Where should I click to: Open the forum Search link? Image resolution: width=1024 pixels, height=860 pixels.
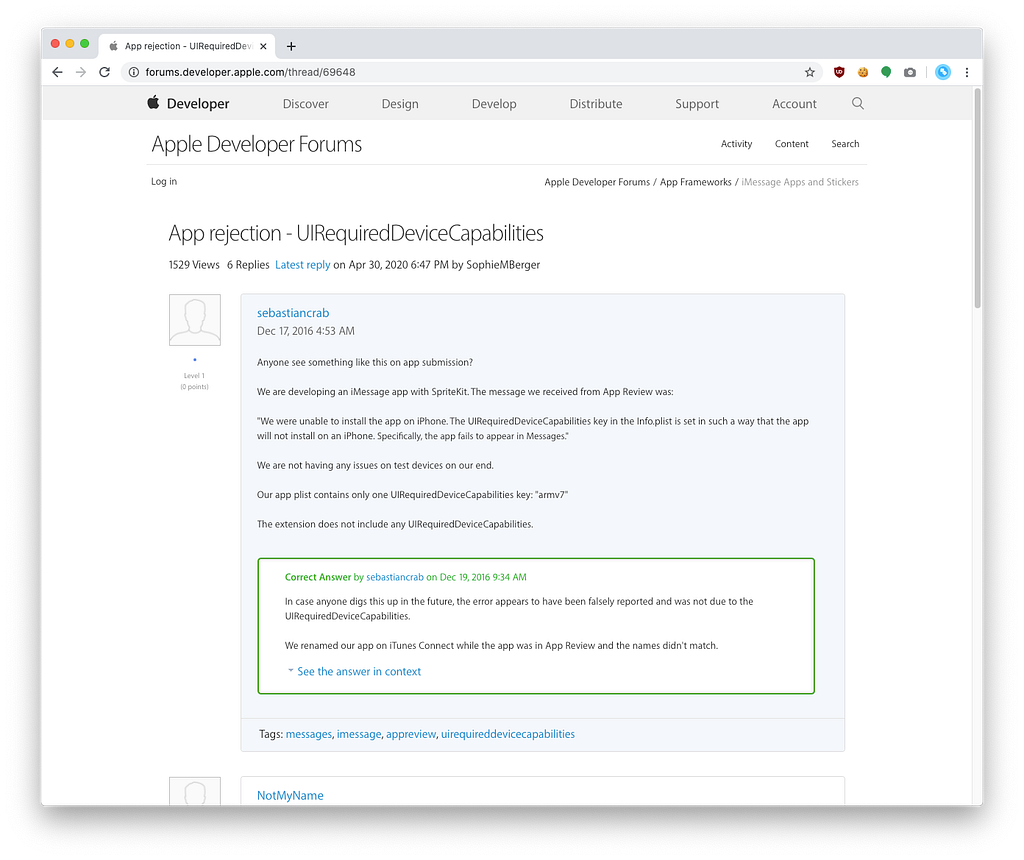click(845, 144)
